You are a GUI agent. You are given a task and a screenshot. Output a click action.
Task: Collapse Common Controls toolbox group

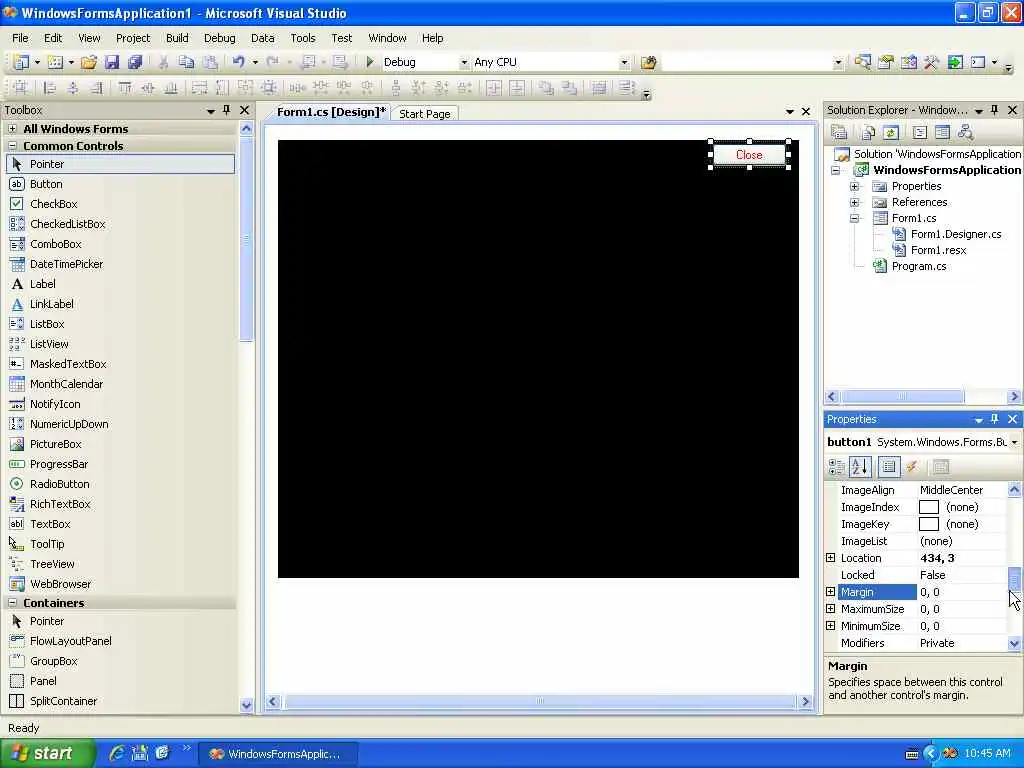click(12, 146)
